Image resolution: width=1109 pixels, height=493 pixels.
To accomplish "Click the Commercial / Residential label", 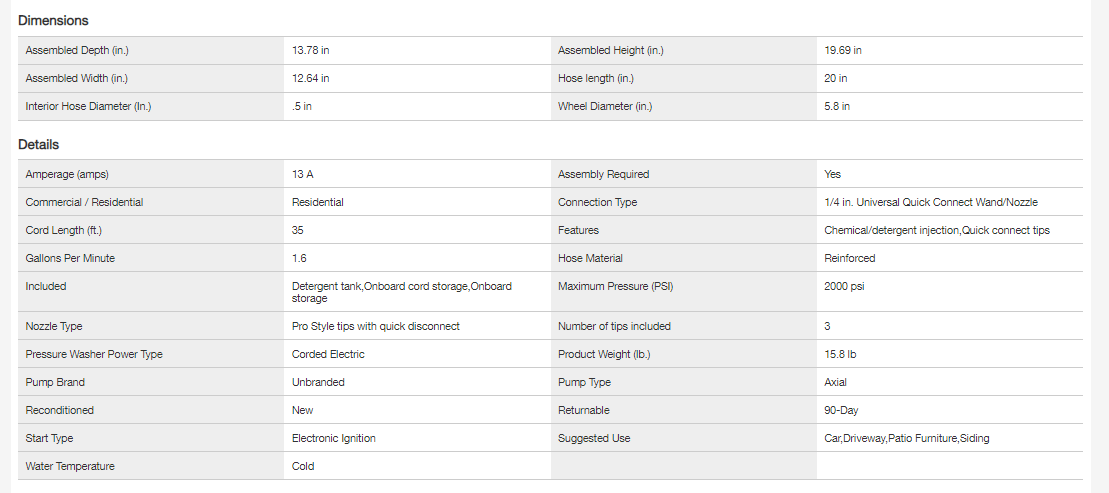I will coord(84,202).
